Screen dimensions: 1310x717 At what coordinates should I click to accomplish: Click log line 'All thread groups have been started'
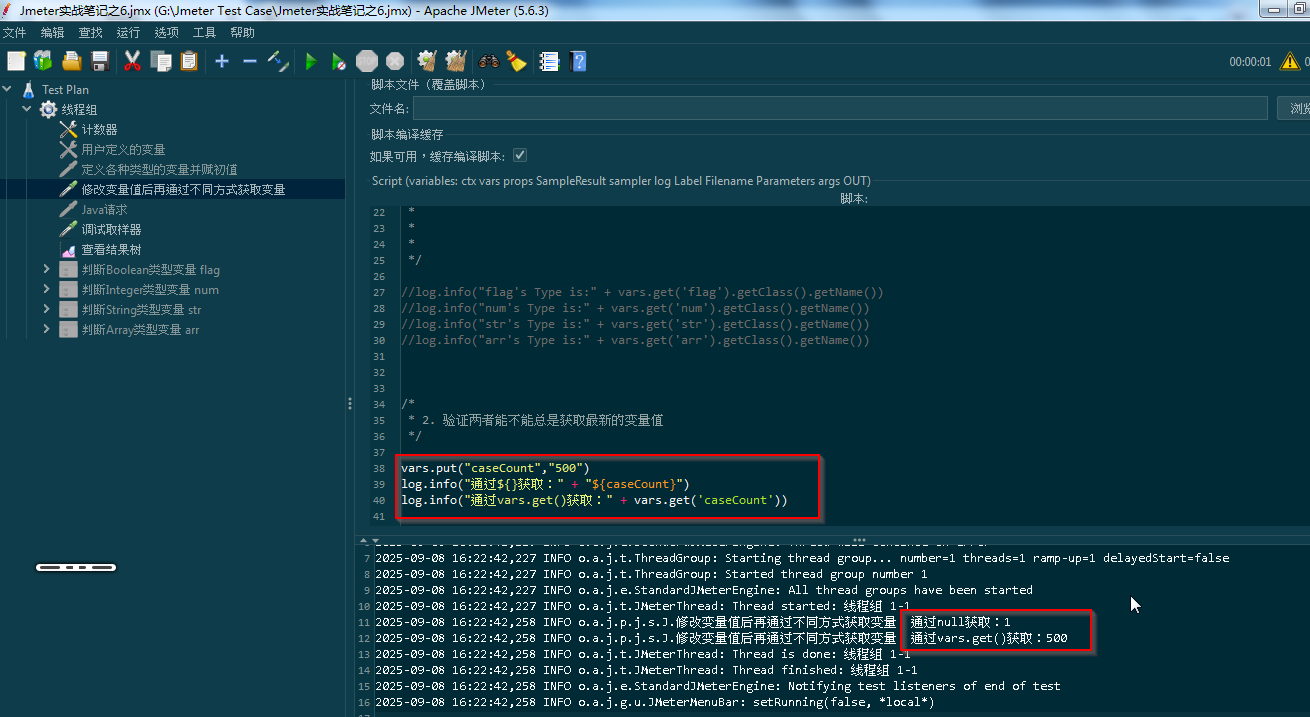tap(704, 590)
